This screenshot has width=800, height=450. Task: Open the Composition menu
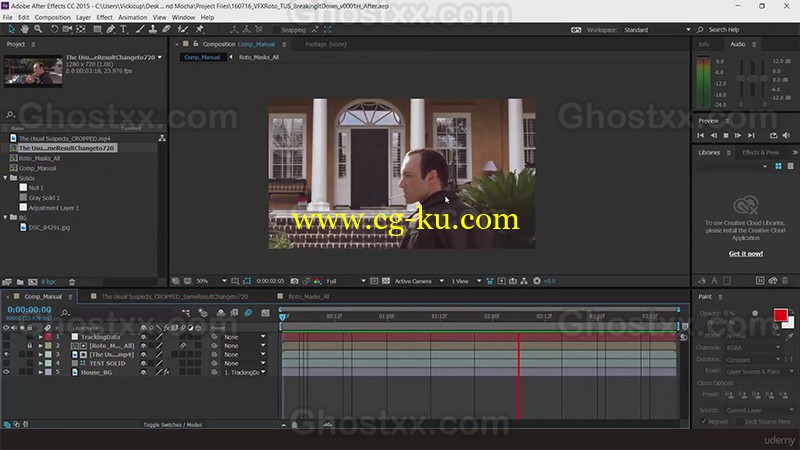pyautogui.click(x=53, y=17)
